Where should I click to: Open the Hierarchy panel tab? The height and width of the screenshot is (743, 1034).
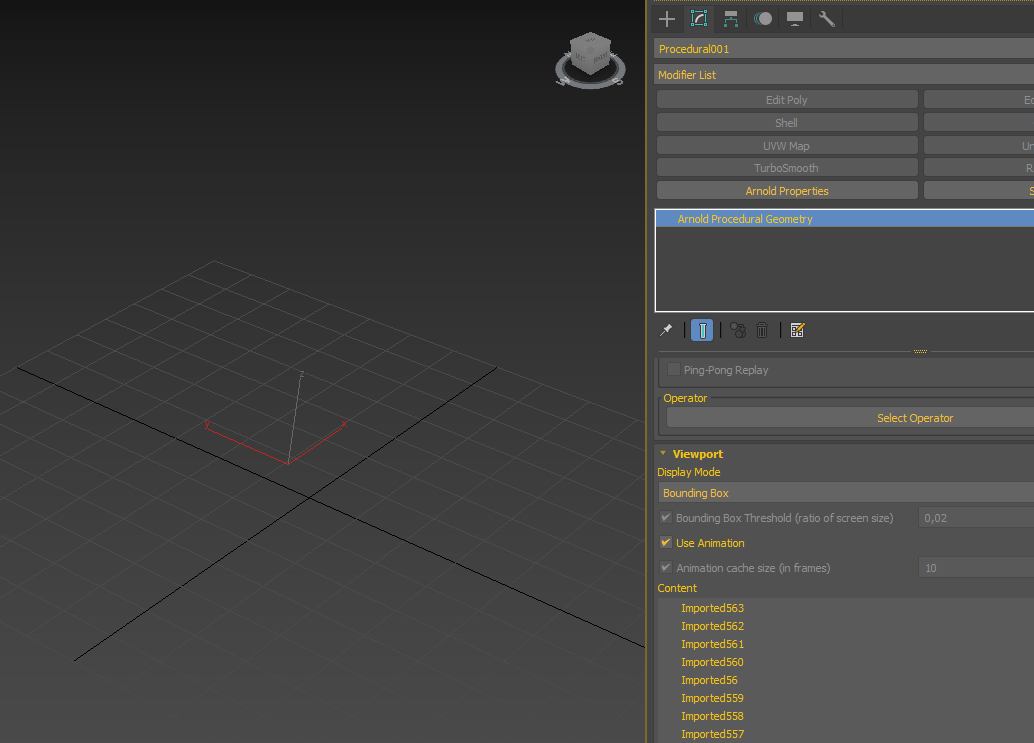[x=731, y=18]
